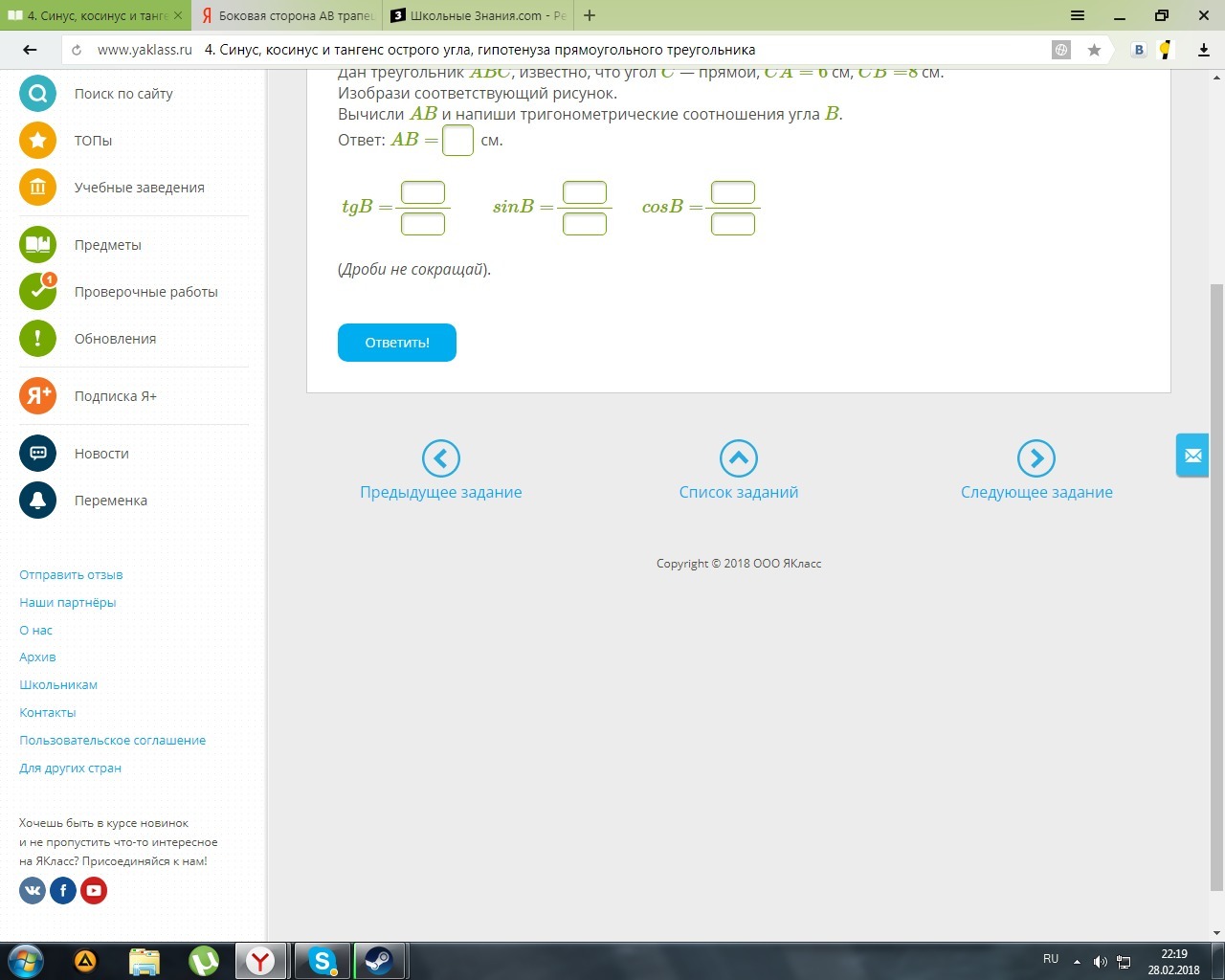Viewport: 1225px width, 980px height.
Task: Open the Контакты link
Action: coord(48,713)
